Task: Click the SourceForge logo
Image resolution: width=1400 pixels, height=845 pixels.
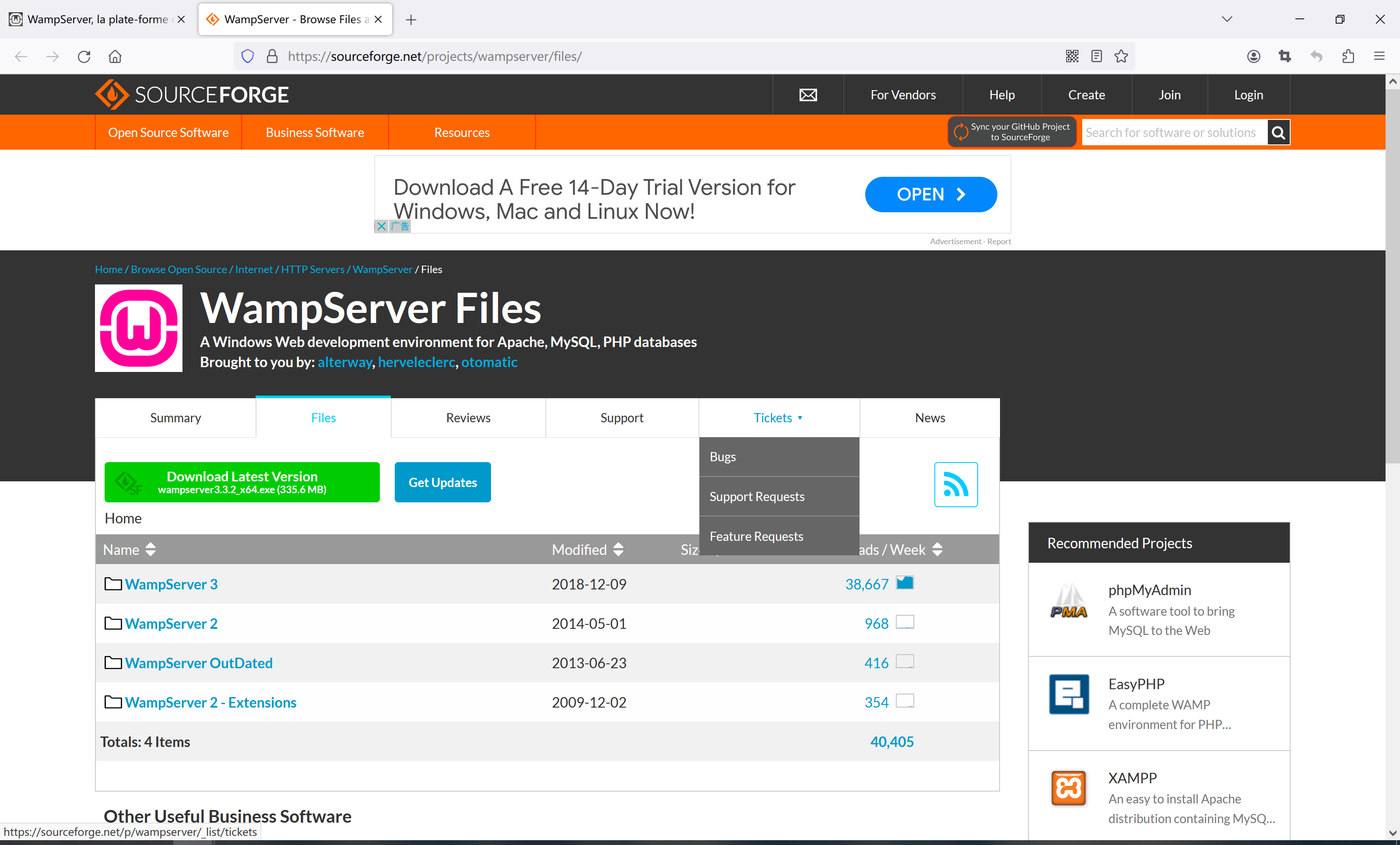Action: pos(192,95)
